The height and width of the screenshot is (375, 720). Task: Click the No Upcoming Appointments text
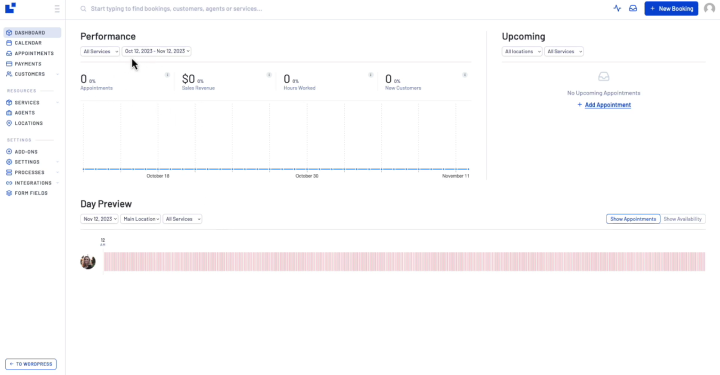click(603, 93)
